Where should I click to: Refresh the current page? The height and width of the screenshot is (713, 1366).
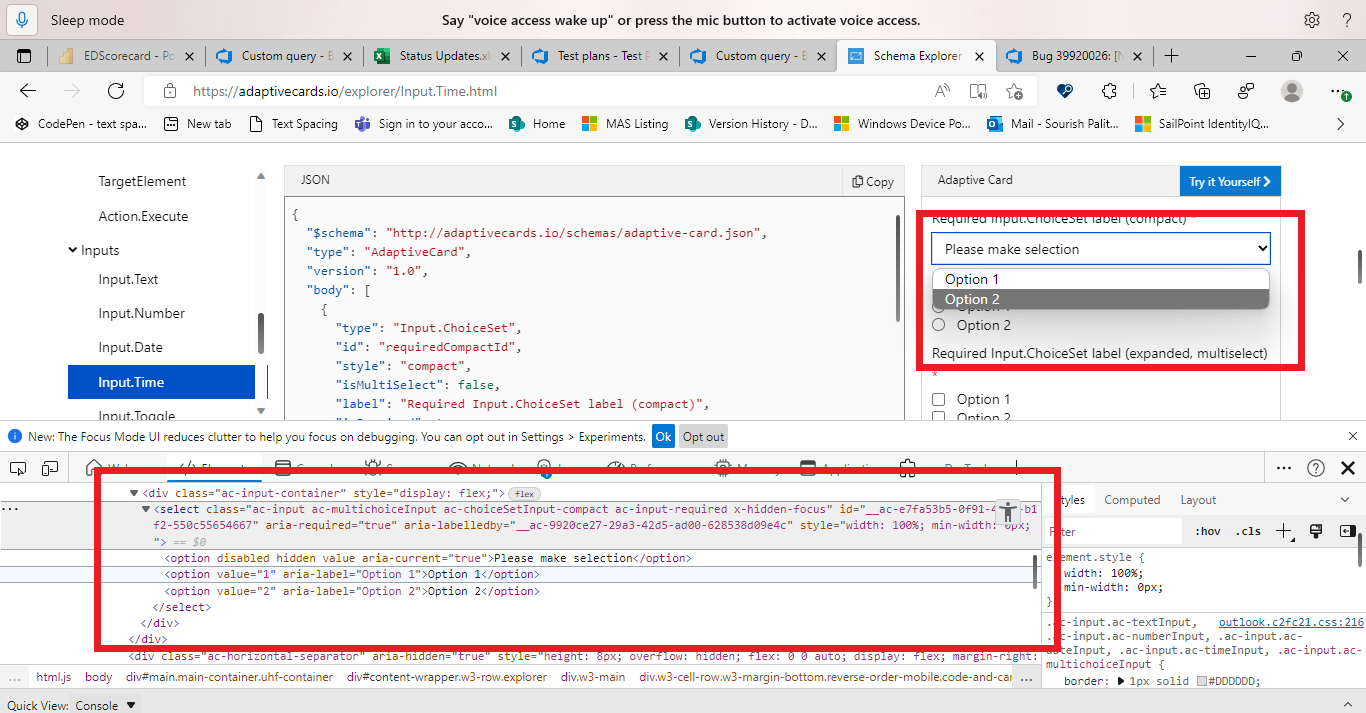click(x=116, y=91)
